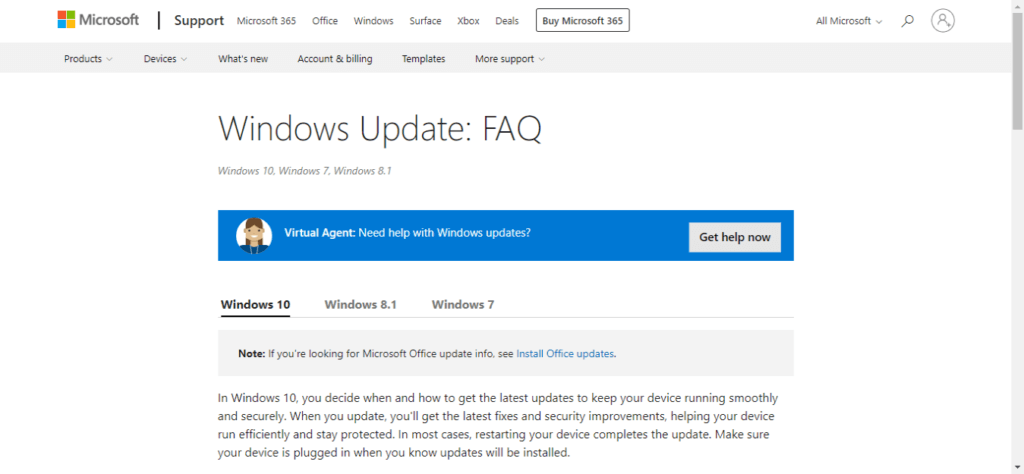Select the Windows 10 tab

click(255, 304)
